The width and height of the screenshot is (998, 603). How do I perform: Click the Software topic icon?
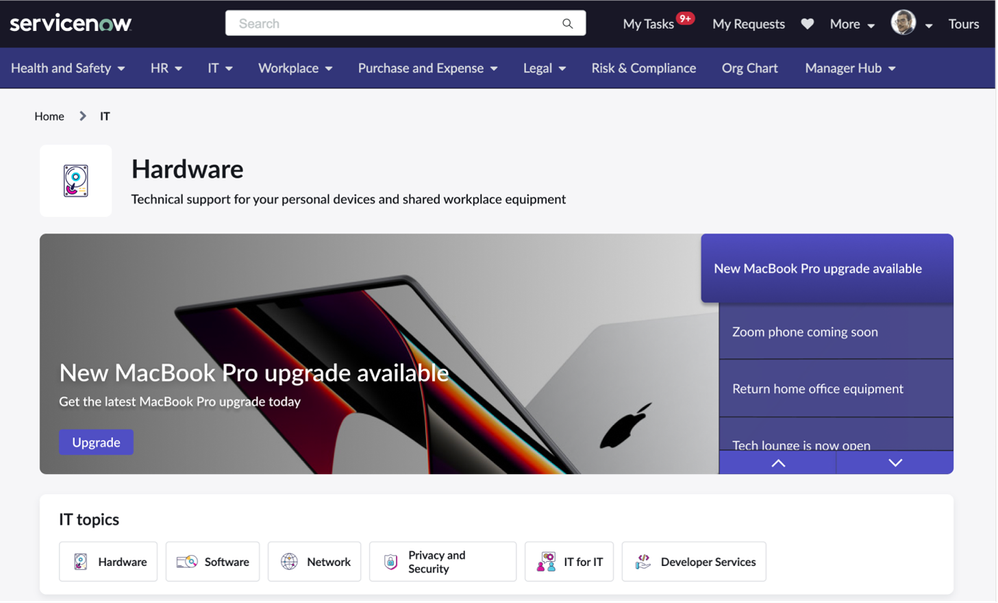(186, 562)
